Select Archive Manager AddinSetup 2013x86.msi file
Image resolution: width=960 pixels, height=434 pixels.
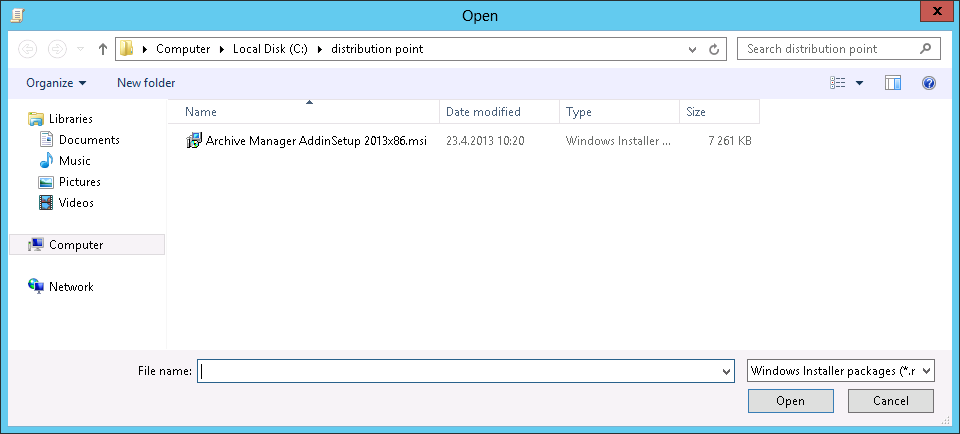[x=316, y=141]
